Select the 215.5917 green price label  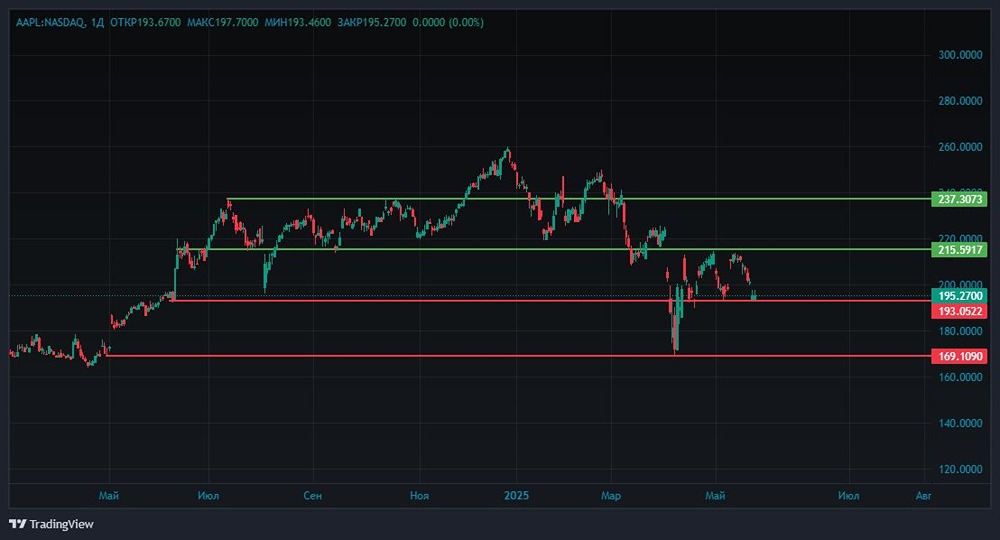[x=959, y=249]
